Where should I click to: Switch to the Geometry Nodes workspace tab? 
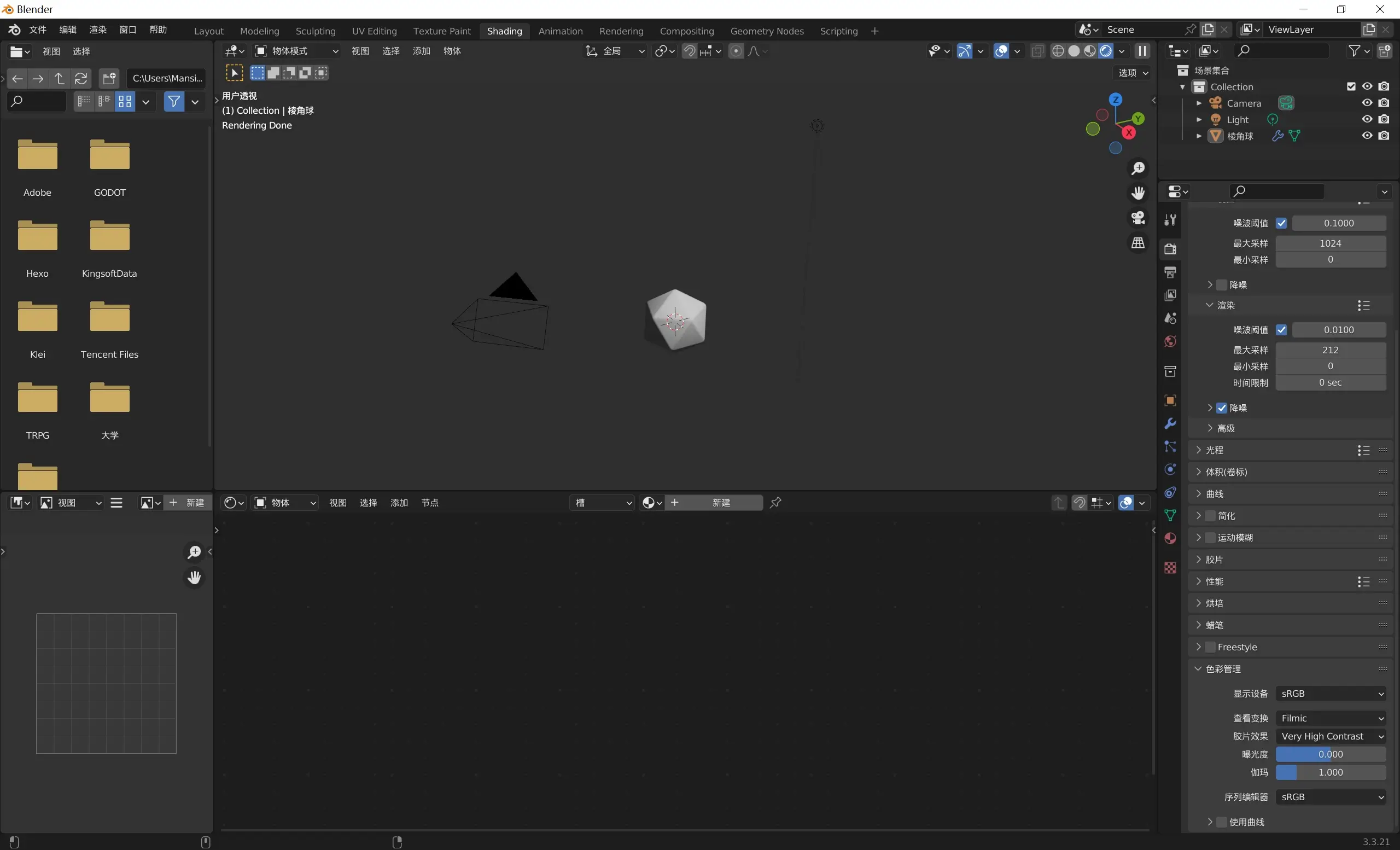tap(767, 31)
